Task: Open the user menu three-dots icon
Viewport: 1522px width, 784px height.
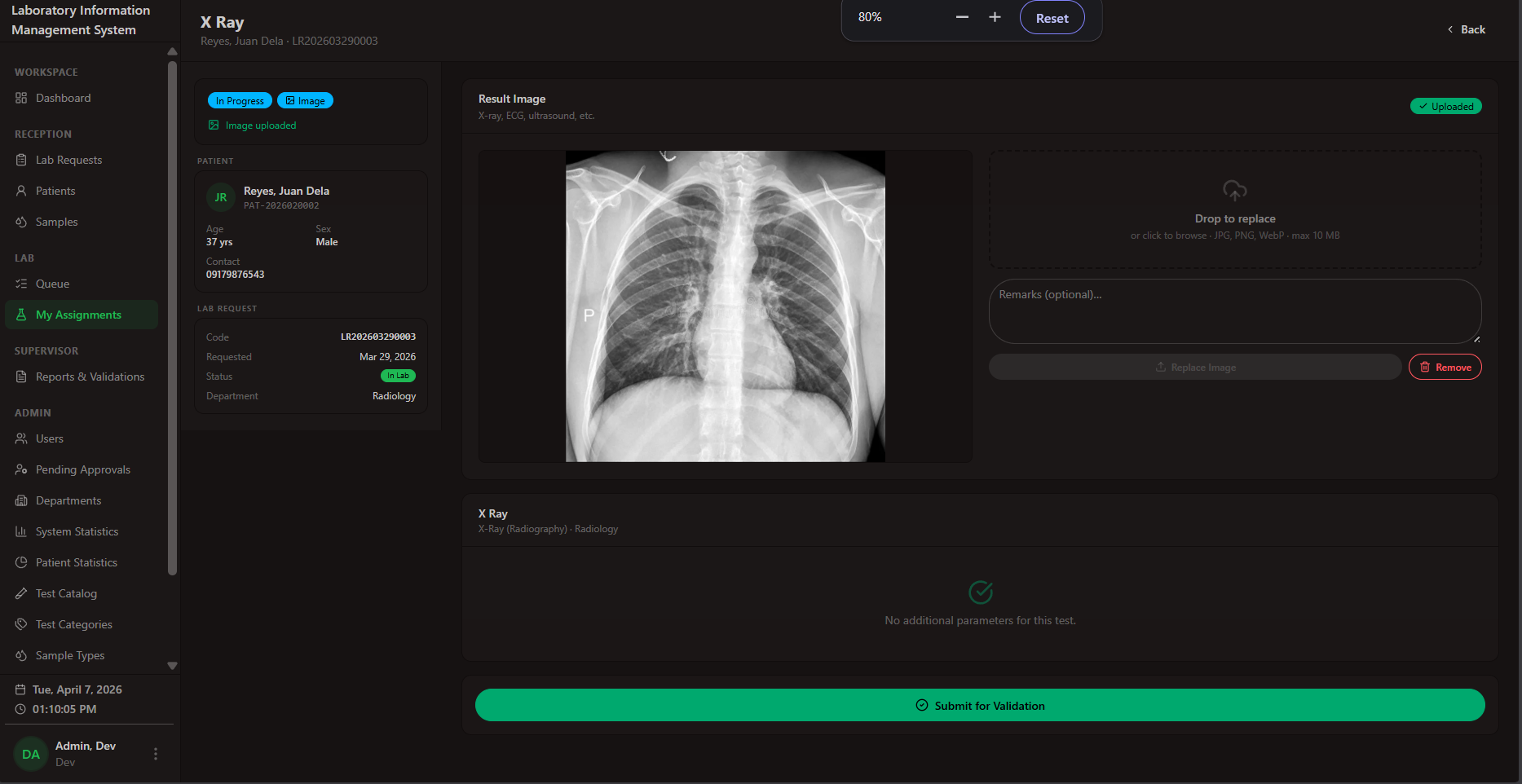Action: pos(156,754)
